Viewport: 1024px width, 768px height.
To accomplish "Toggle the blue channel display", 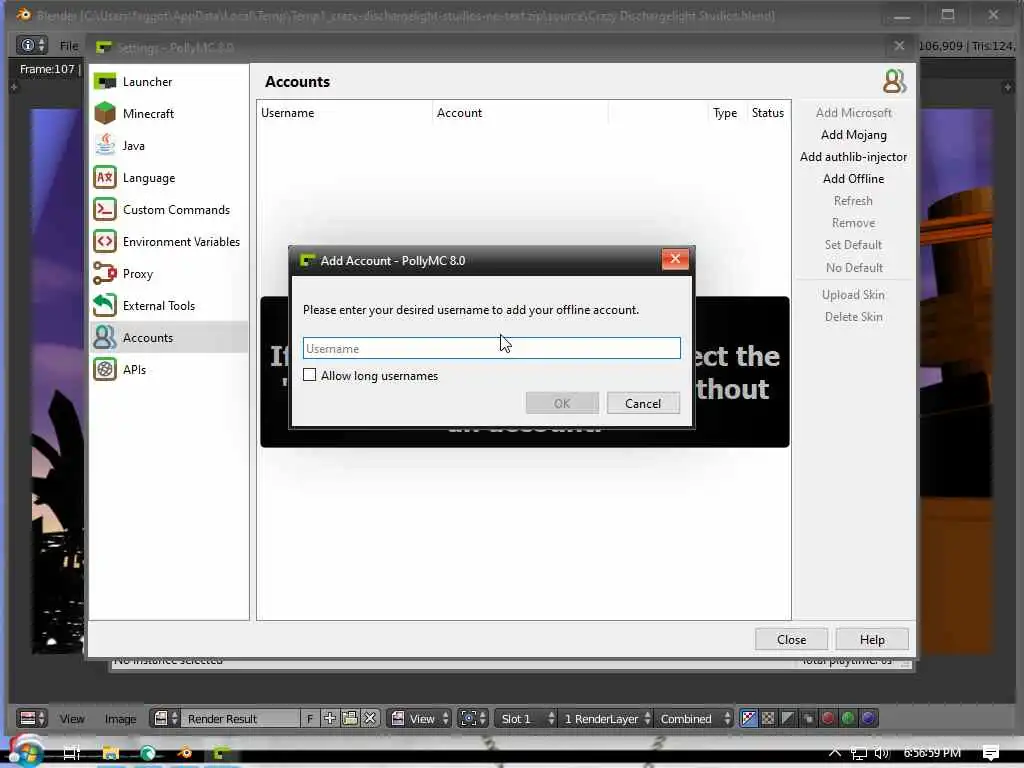I will [x=869, y=718].
